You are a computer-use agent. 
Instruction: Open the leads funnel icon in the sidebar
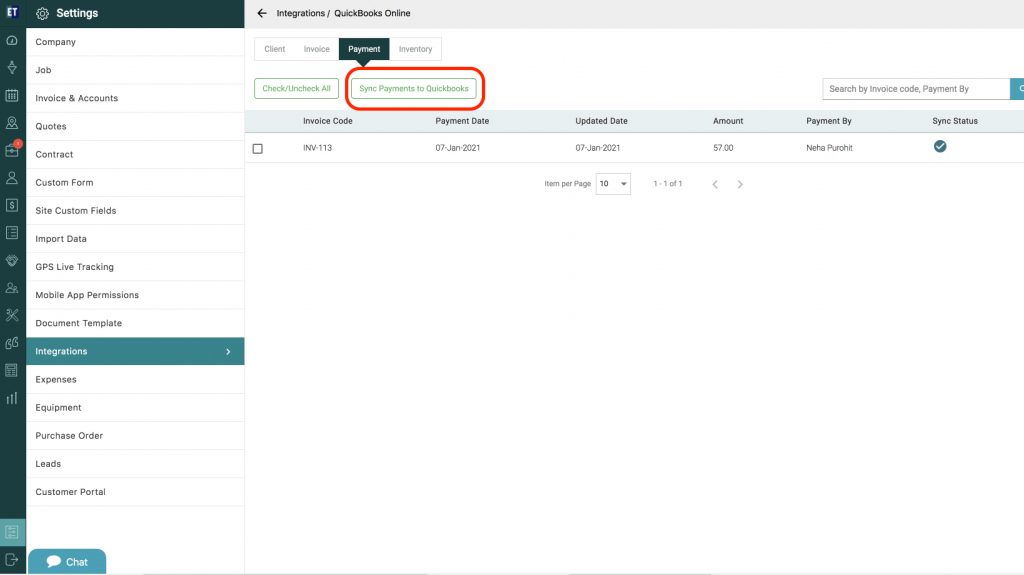12,68
